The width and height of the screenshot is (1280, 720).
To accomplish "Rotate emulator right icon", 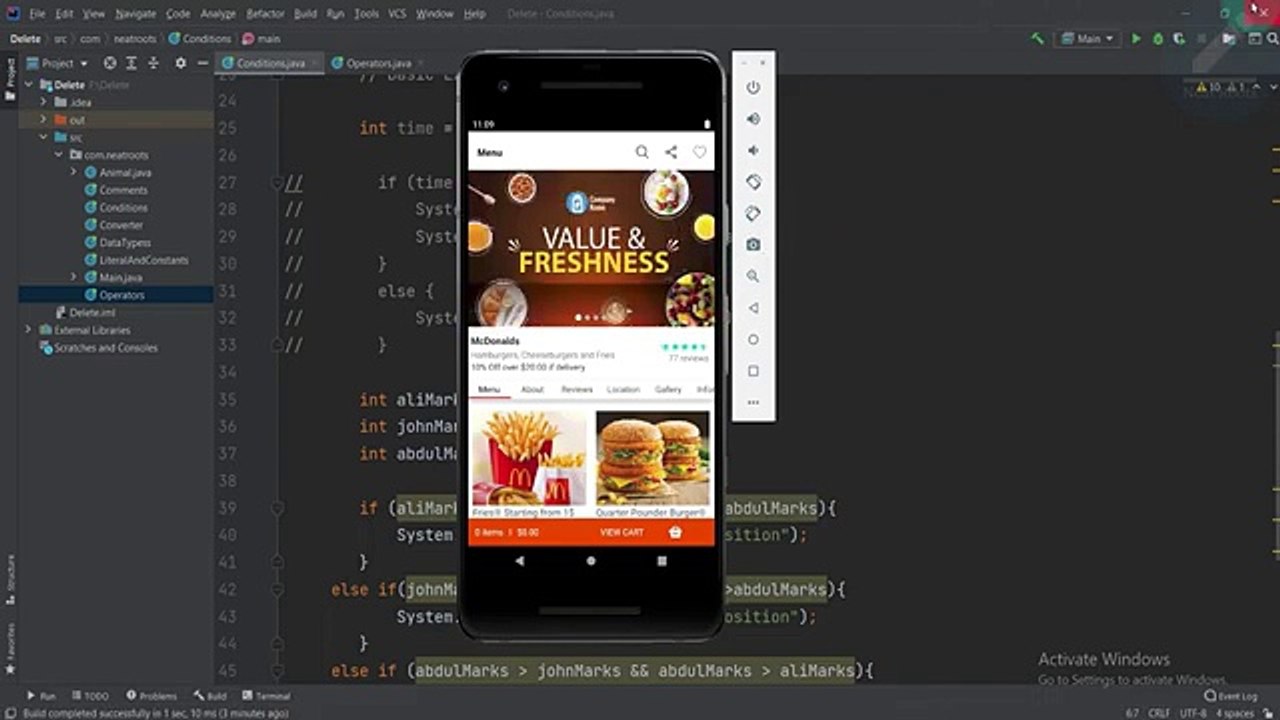I will click(753, 213).
